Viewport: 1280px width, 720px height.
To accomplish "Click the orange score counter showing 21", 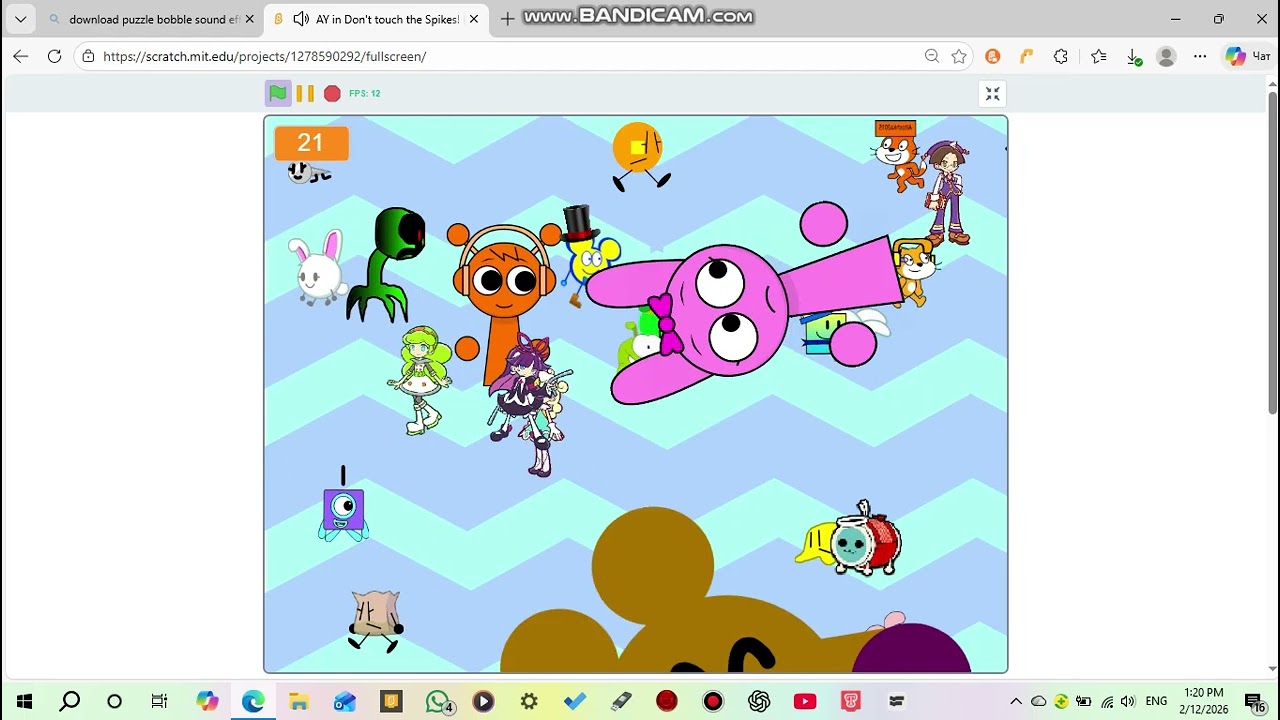I will coord(311,143).
